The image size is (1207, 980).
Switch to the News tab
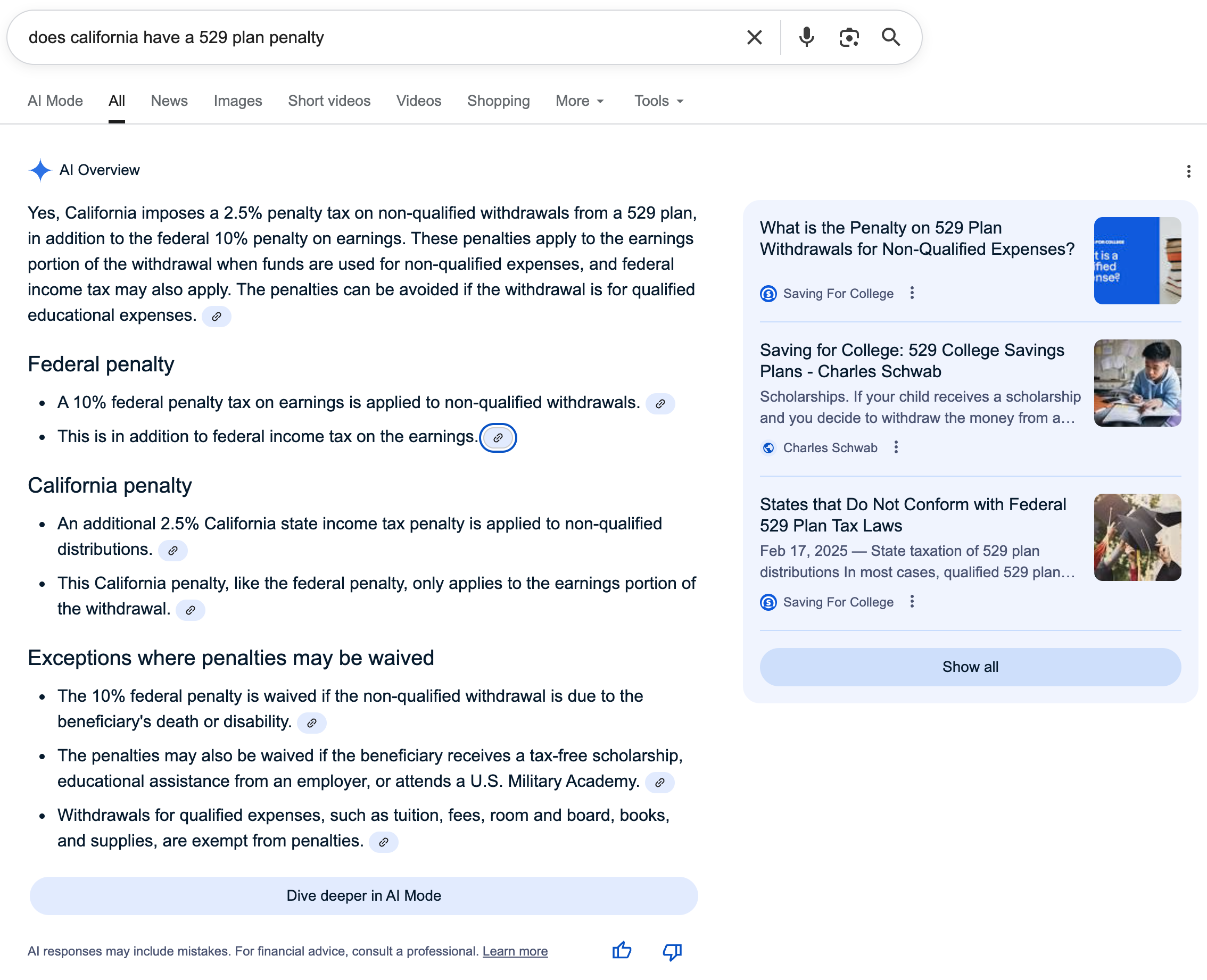pos(169,101)
